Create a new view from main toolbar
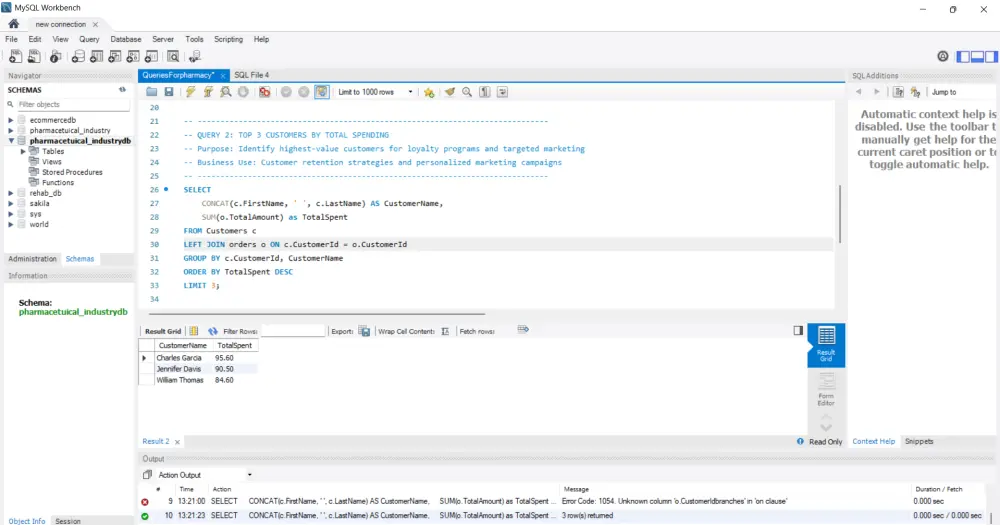1000x525 pixels. click(115, 57)
